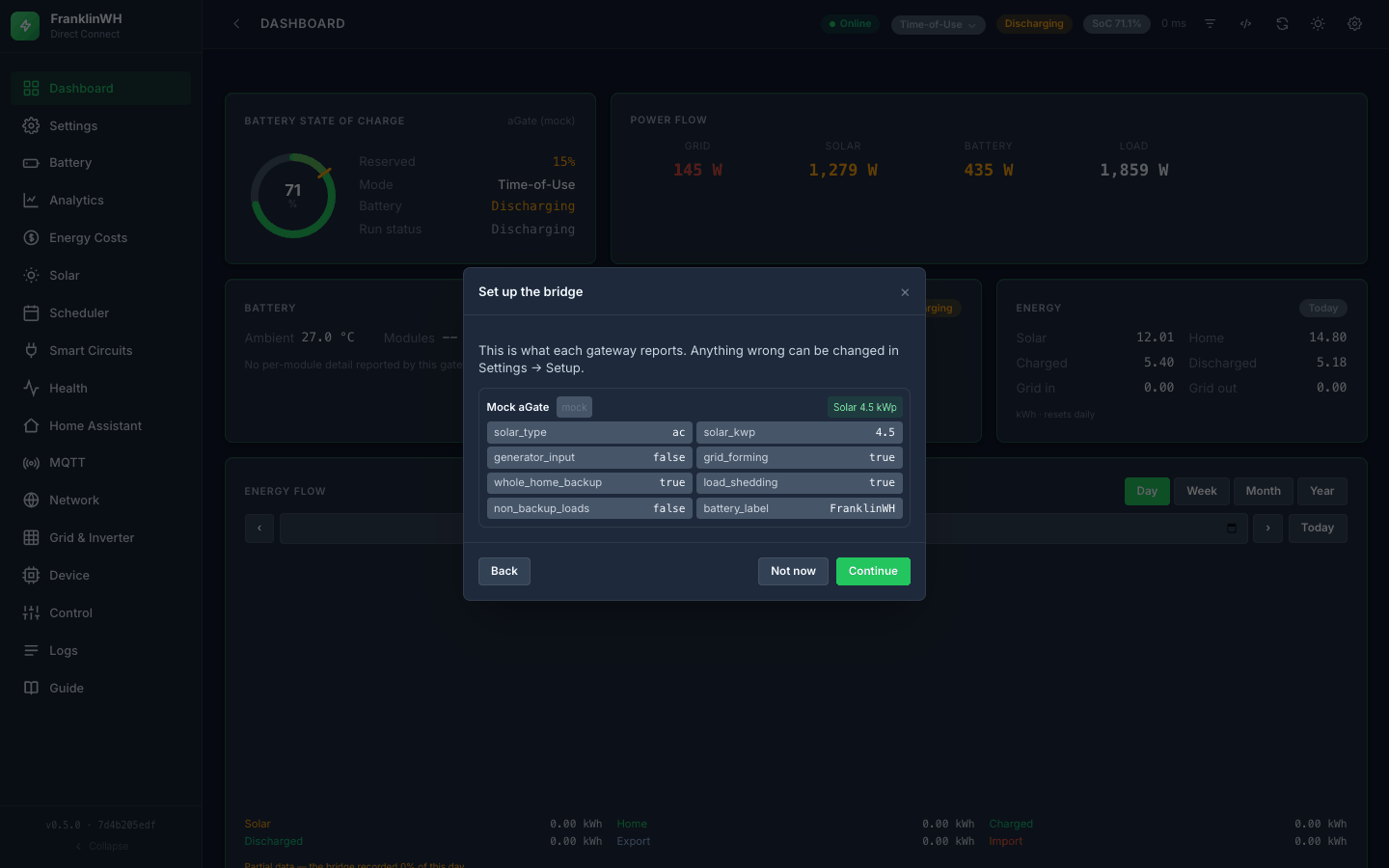
Task: Open the Guide page
Action: (100, 689)
